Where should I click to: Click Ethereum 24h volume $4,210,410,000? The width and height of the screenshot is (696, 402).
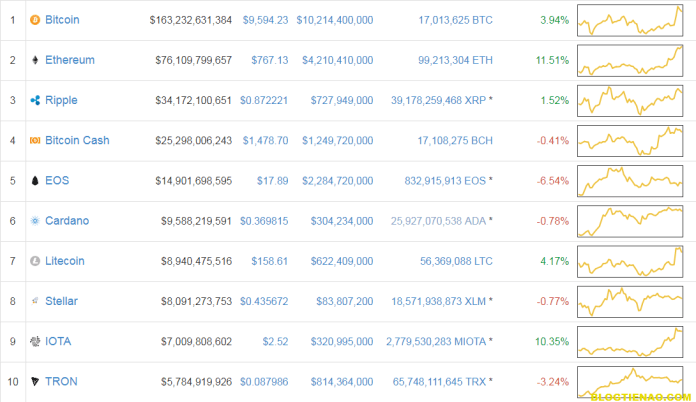335,60
